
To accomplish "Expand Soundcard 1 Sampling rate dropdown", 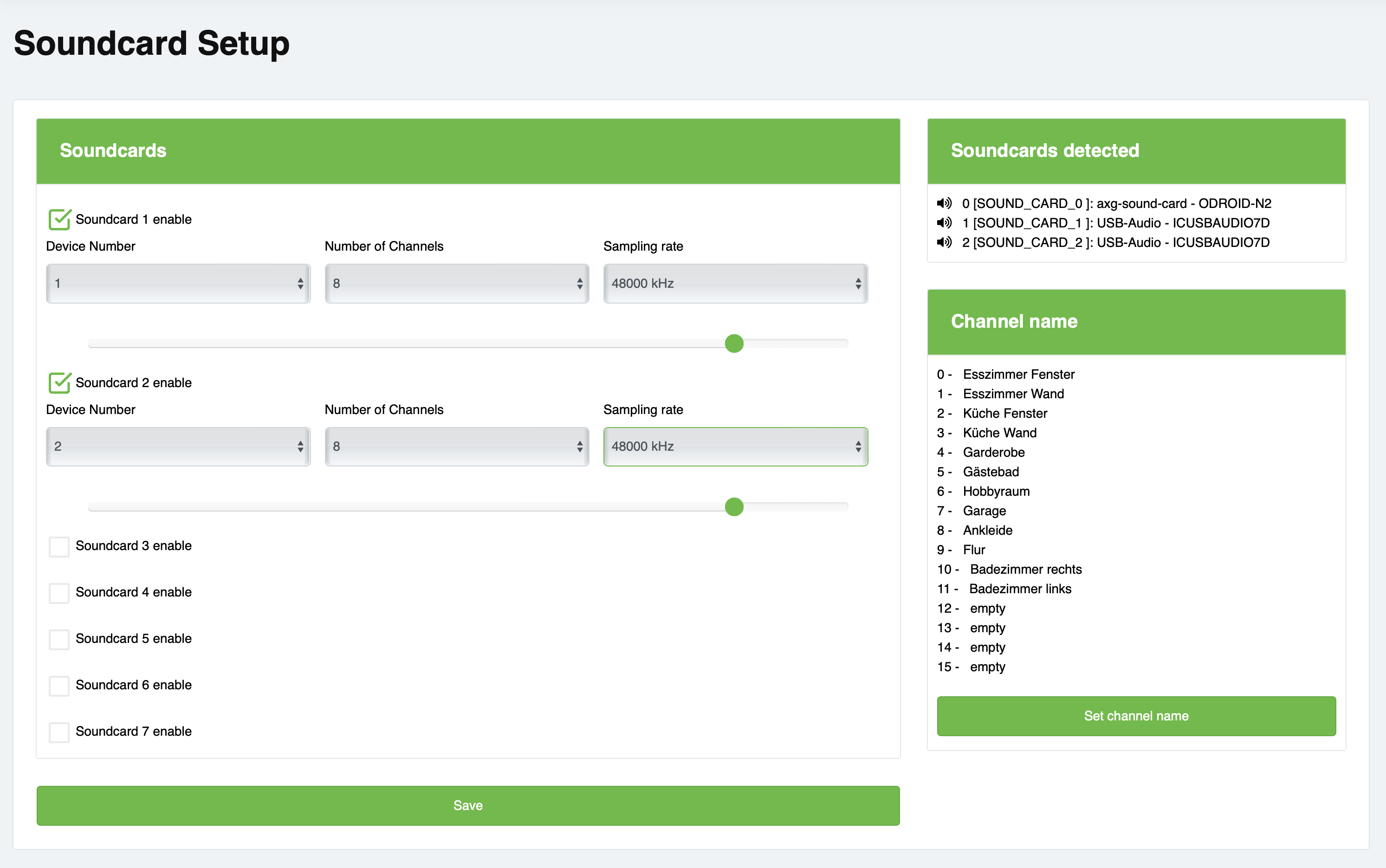I will [735, 284].
